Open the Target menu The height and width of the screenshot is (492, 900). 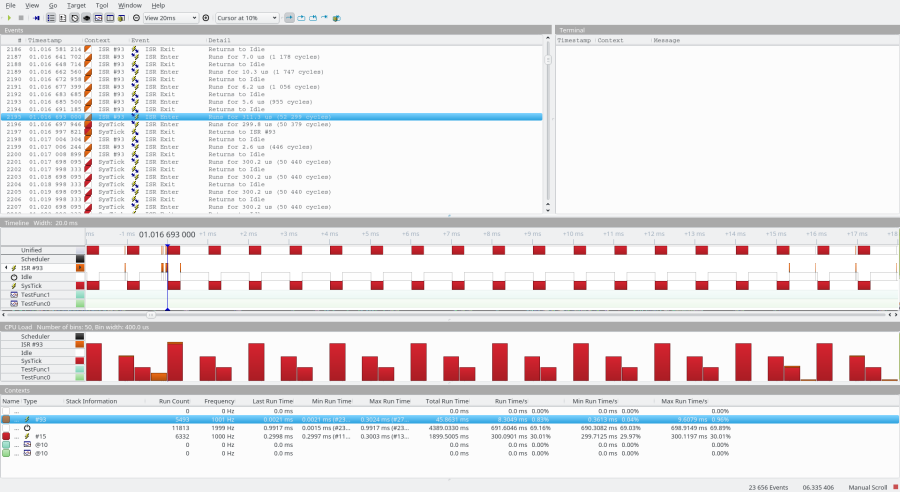click(76, 5)
